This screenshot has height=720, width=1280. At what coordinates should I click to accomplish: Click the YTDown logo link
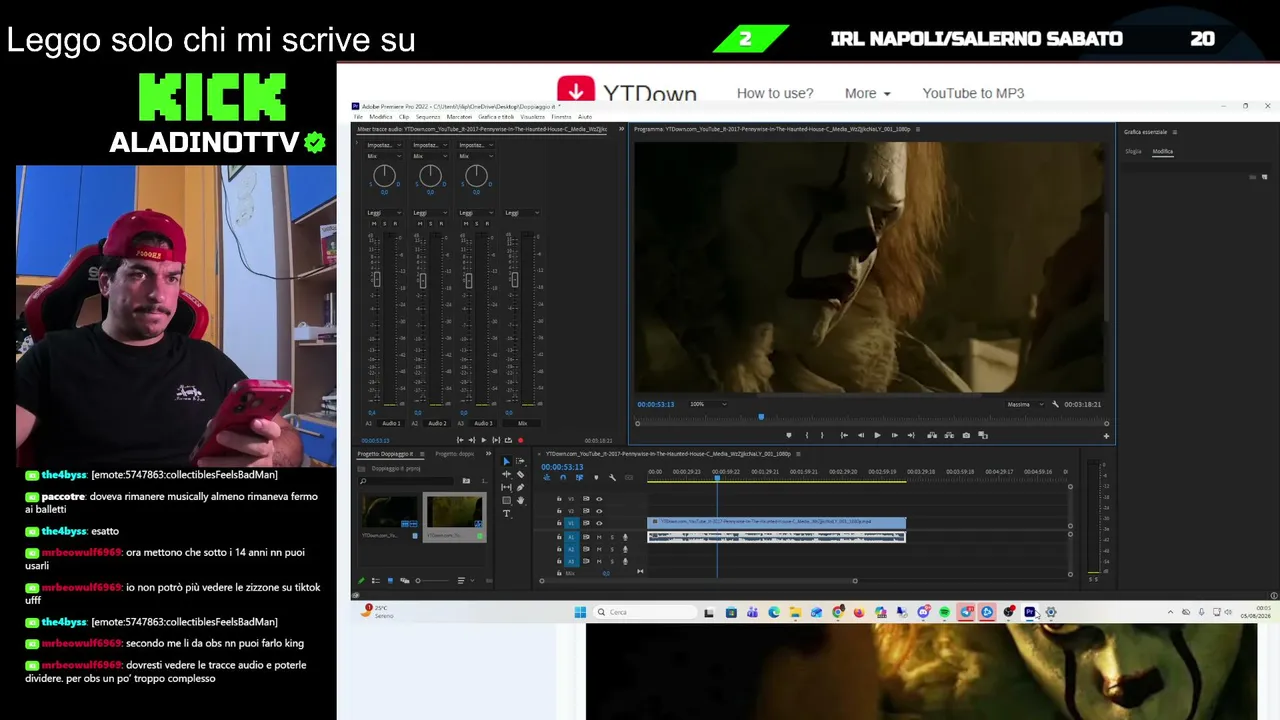[x=627, y=92]
